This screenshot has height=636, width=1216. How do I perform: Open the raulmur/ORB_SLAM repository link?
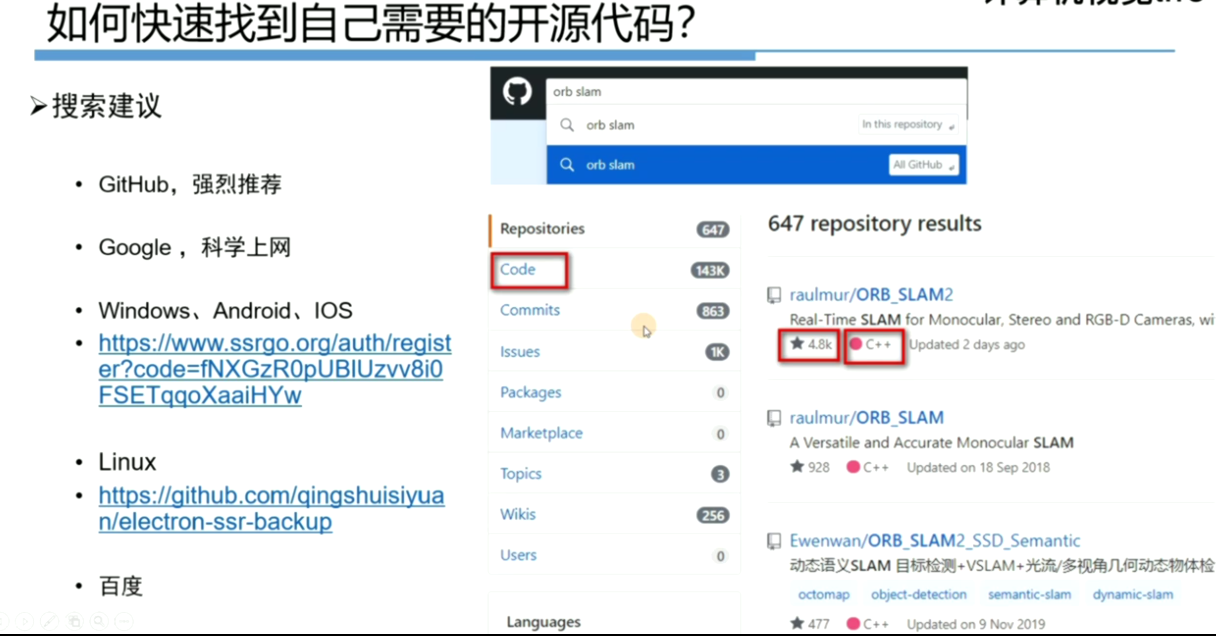866,418
